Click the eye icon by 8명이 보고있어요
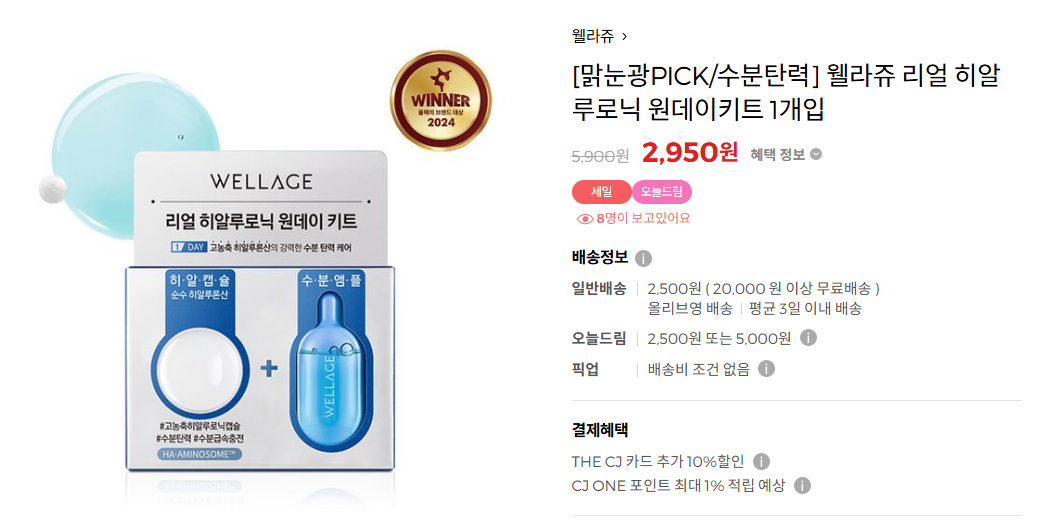Viewport: 1047px width, 522px height. tap(584, 218)
